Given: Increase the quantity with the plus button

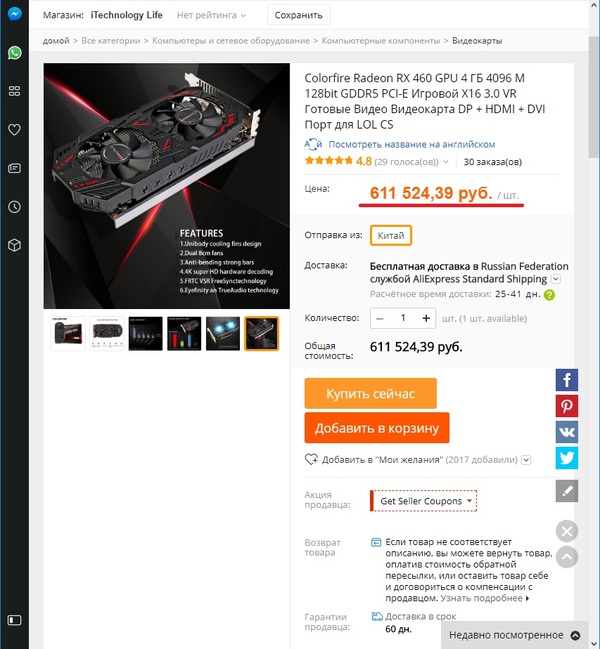Looking at the screenshot, I should click(x=426, y=318).
